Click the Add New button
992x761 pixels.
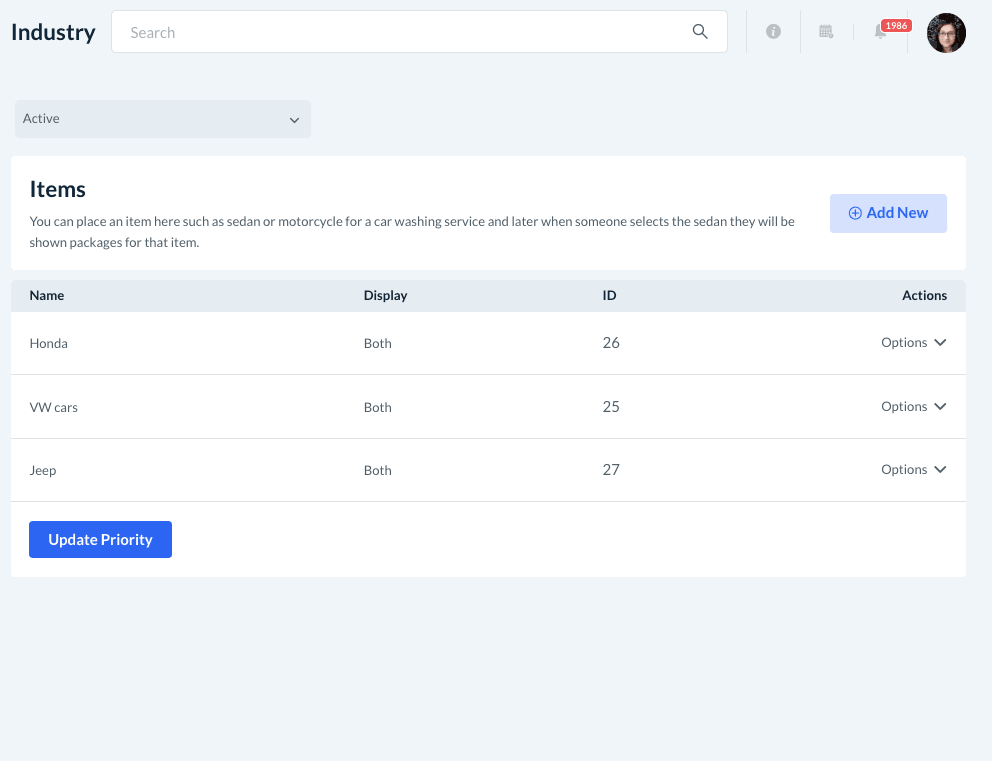[888, 213]
